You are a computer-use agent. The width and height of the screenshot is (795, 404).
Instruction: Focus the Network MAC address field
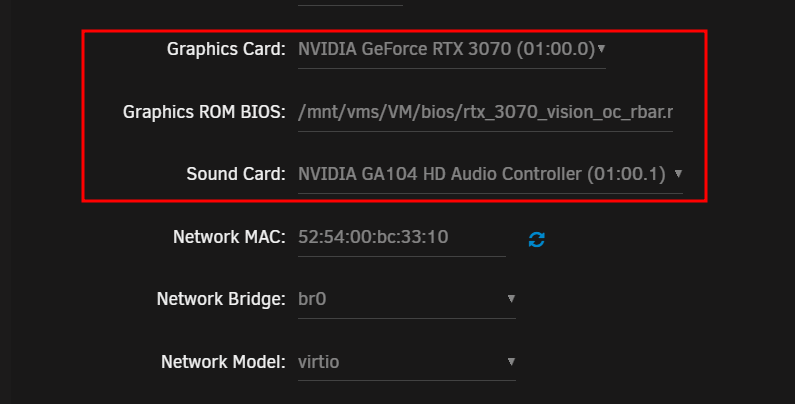(402, 237)
